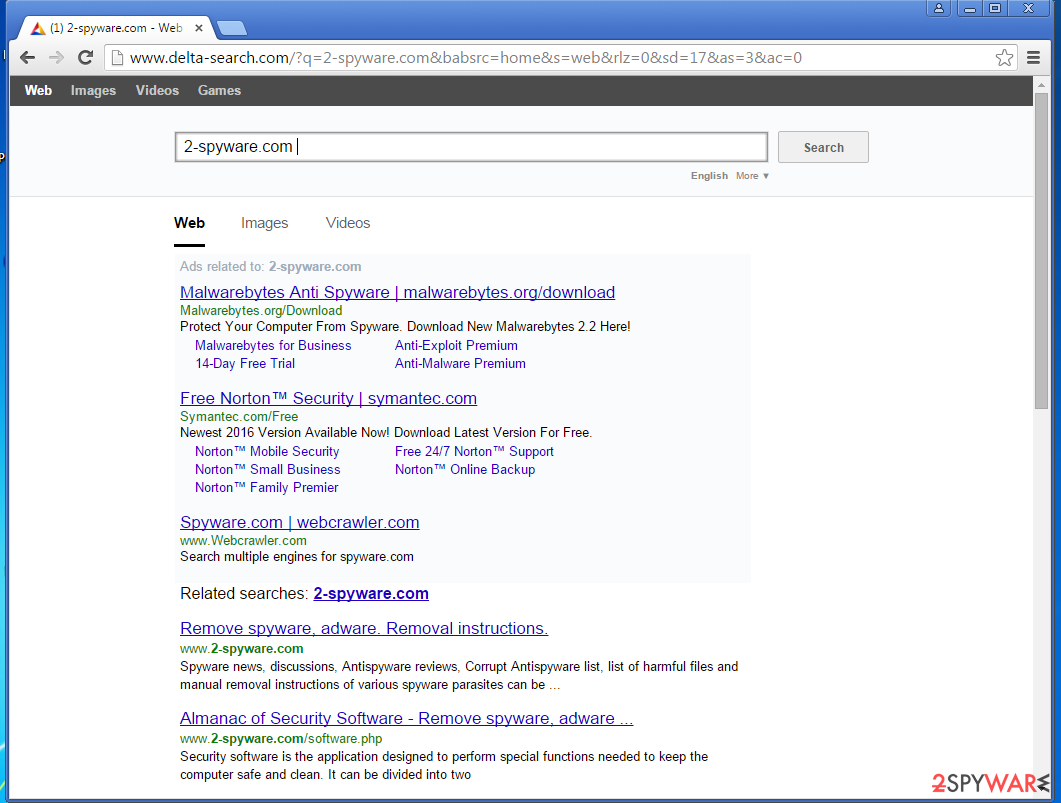Viewport: 1061px width, 803px height.
Task: Open the Norton Family Premier sublink
Action: [x=267, y=488]
